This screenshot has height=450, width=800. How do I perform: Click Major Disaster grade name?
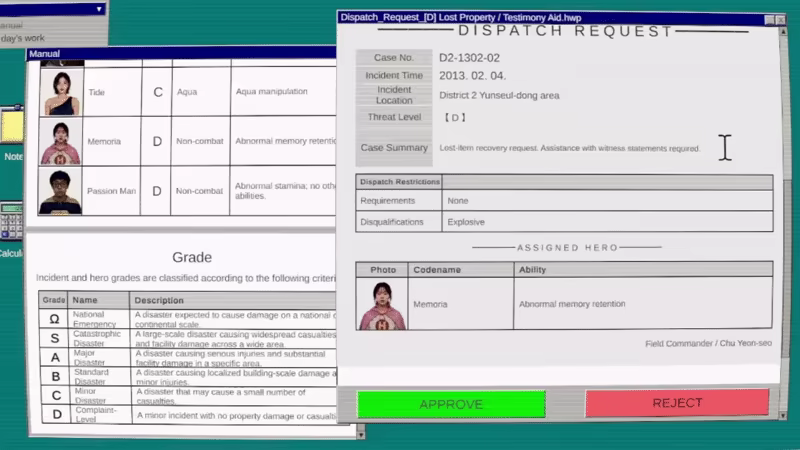pos(89,358)
